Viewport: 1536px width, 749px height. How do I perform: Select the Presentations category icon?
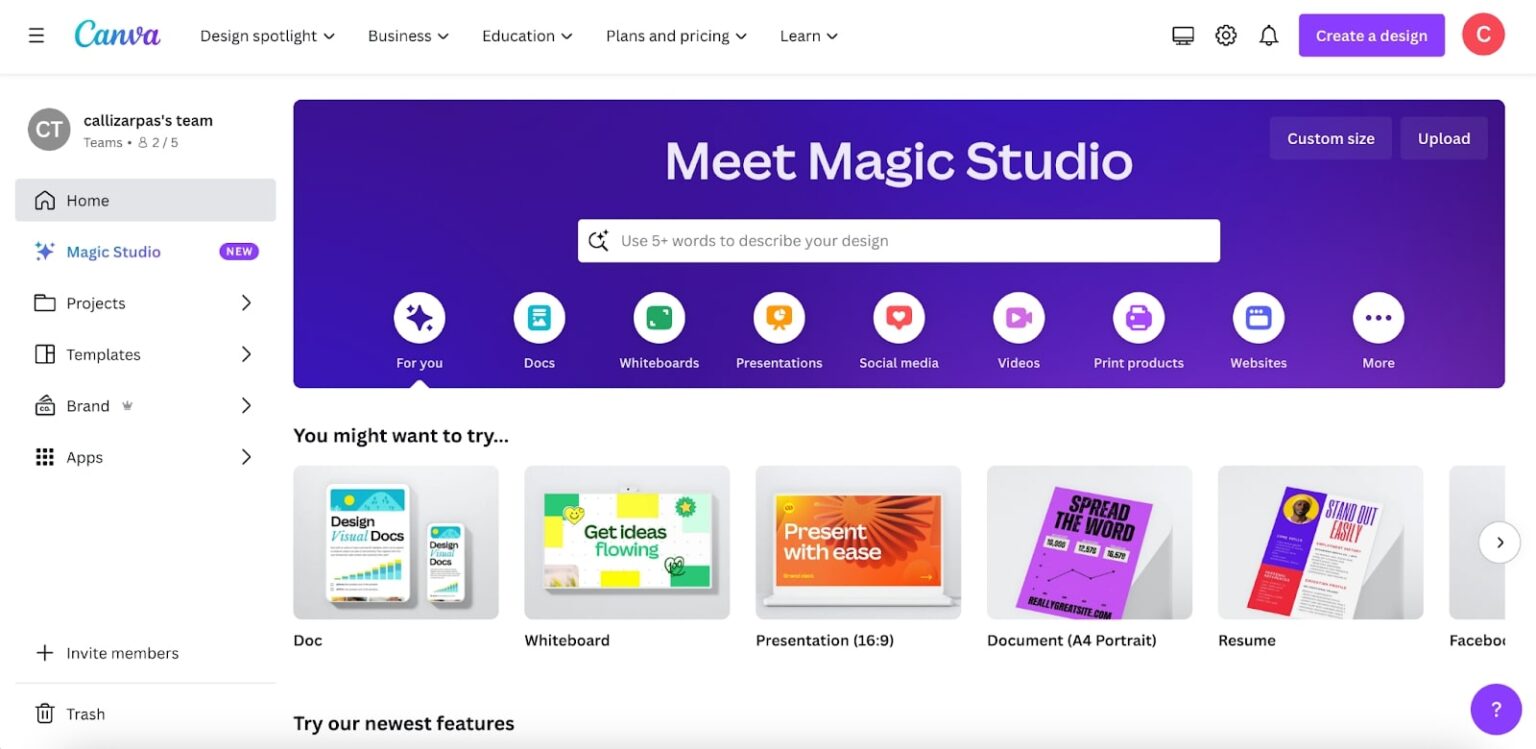779,319
